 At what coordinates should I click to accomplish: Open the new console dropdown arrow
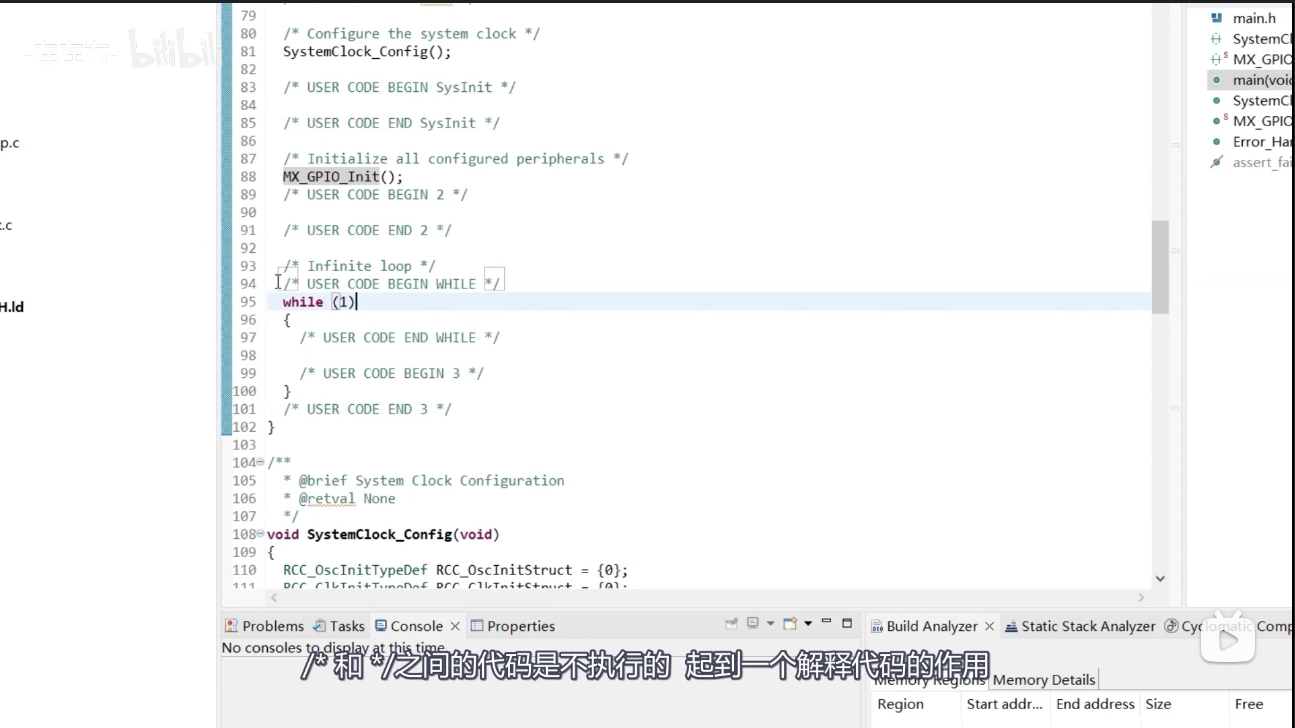click(x=808, y=623)
